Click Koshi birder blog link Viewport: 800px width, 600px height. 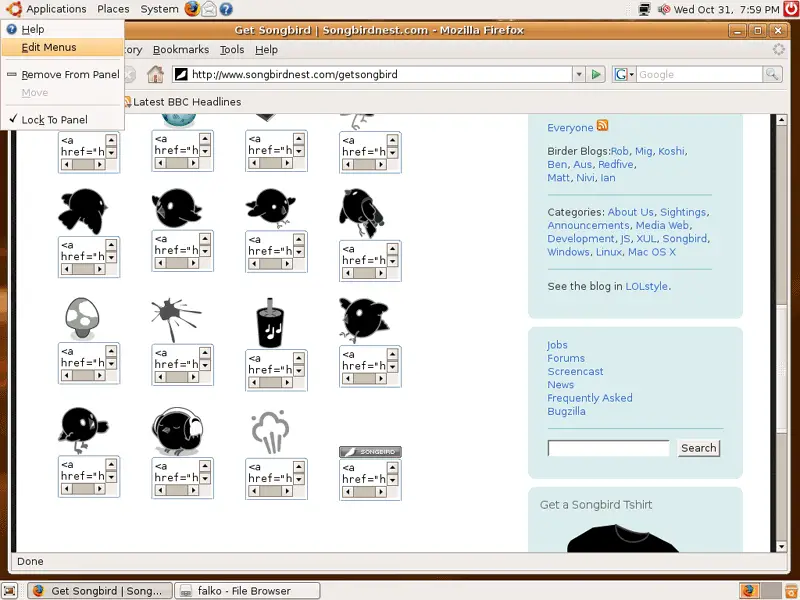(x=671, y=151)
